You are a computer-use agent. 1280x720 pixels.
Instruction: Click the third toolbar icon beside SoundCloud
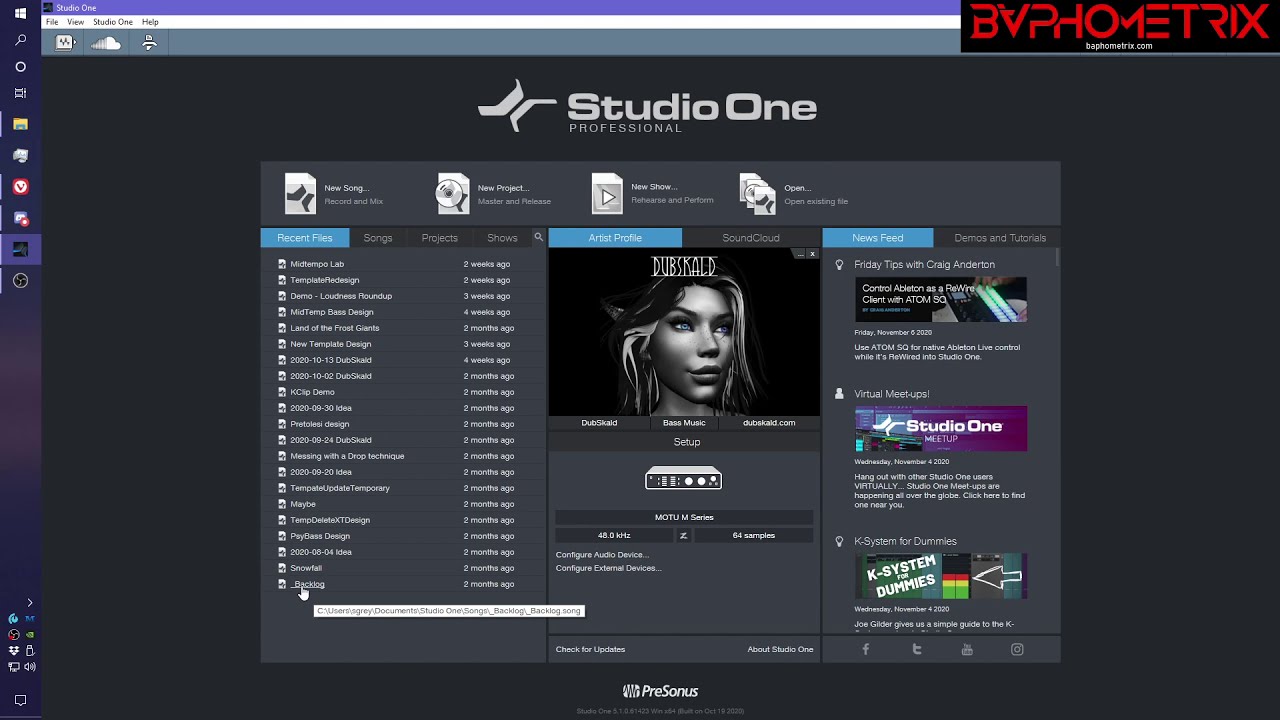click(x=149, y=43)
